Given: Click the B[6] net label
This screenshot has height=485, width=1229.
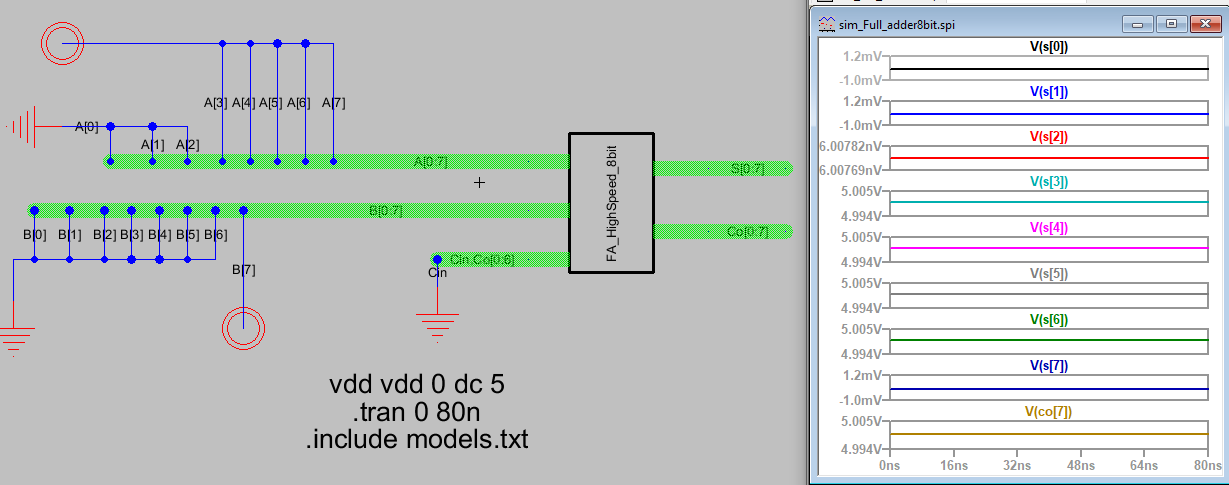Looking at the screenshot, I should (x=215, y=235).
